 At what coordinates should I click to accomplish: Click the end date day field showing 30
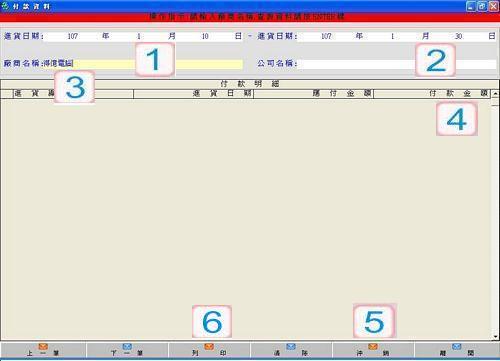[459, 36]
